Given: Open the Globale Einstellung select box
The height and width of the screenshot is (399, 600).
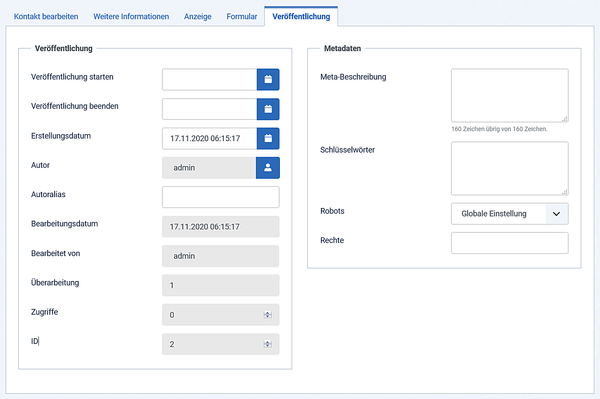Looking at the screenshot, I should click(x=510, y=213).
